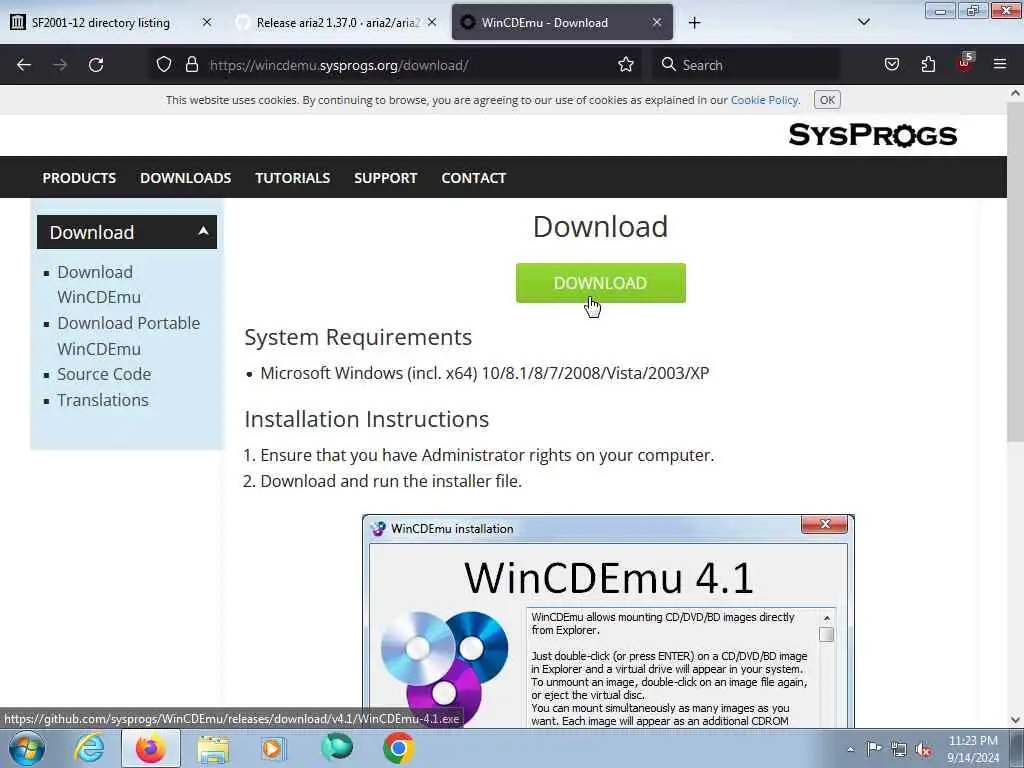Open the Action Center flag icon
The image size is (1024, 768).
coord(874,748)
